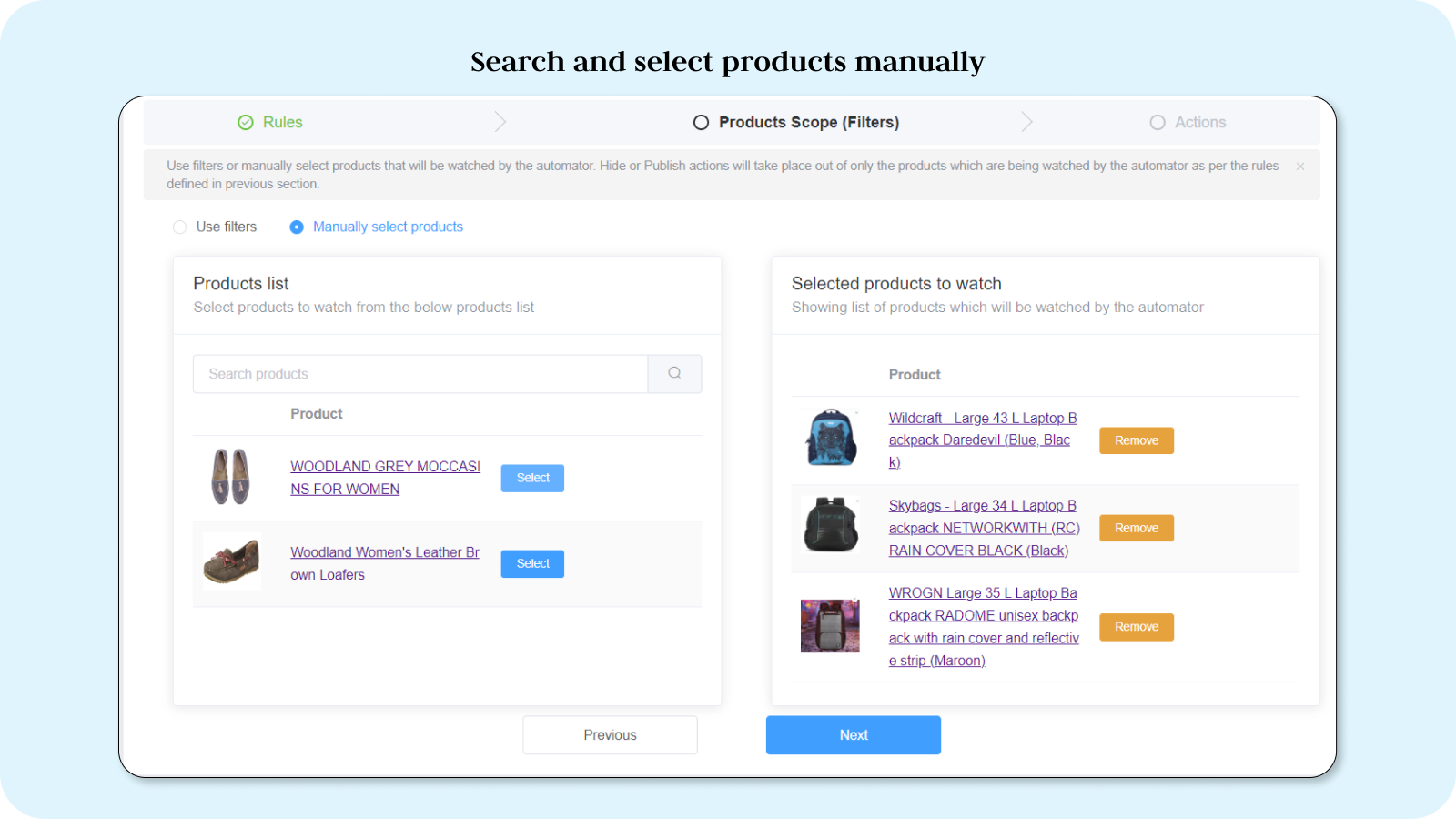Click the circle indicator beside Products Scope (Filters)
Screen dimensions: 1456x819
701,121
